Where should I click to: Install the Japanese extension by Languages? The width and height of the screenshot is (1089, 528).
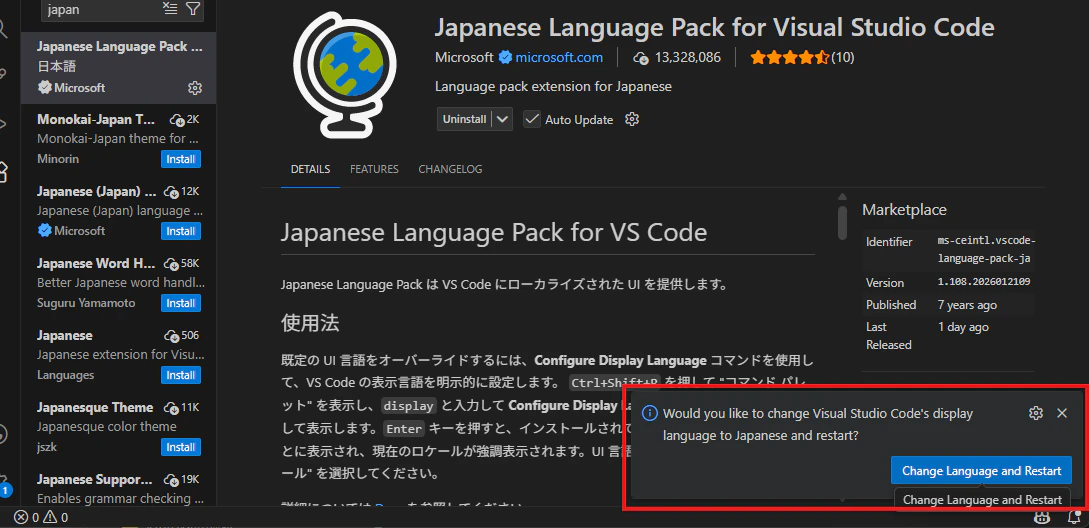(181, 375)
